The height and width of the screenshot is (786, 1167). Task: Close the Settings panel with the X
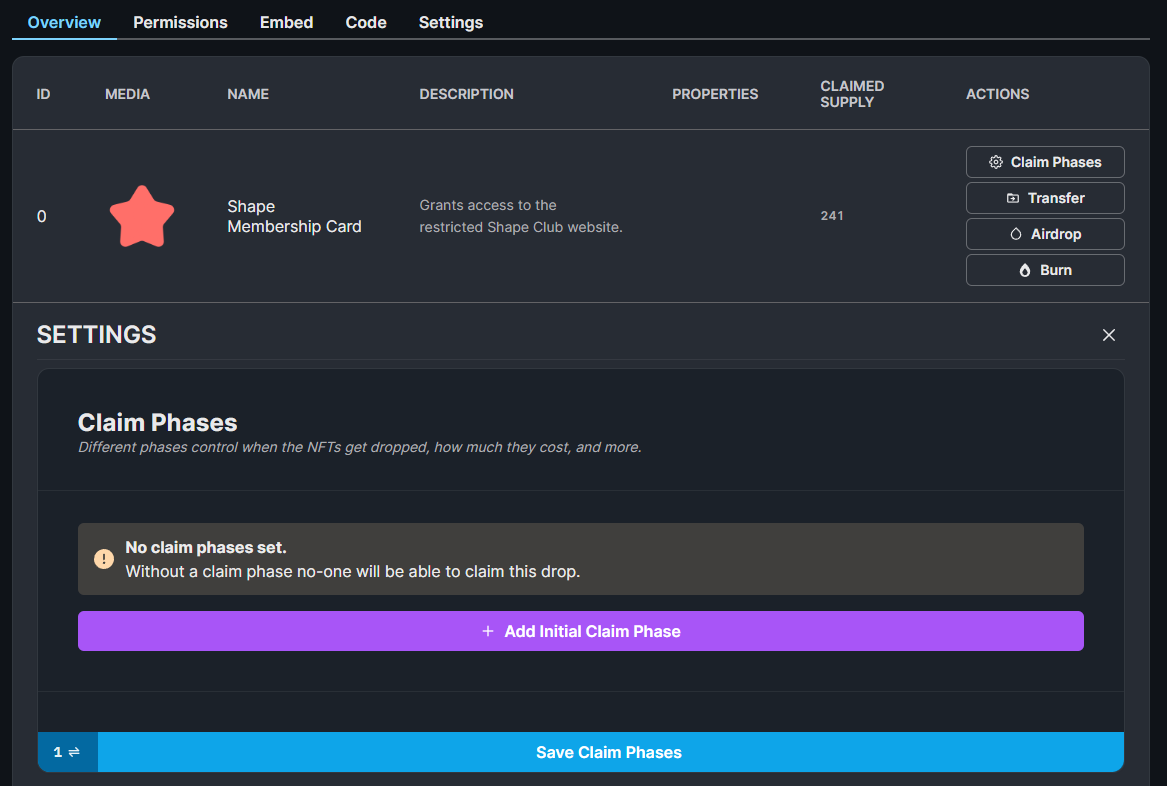(1108, 335)
